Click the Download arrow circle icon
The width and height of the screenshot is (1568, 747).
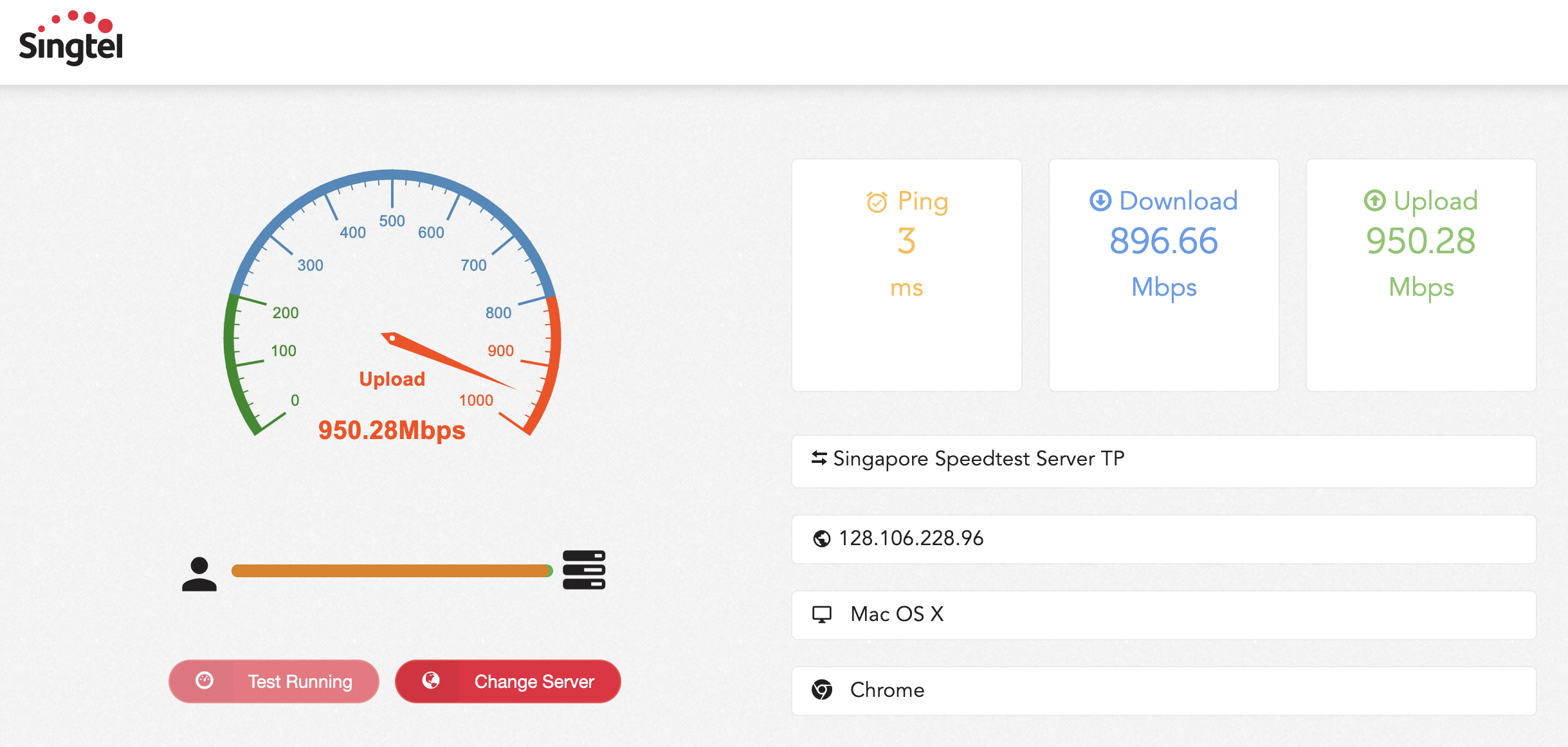[1100, 201]
